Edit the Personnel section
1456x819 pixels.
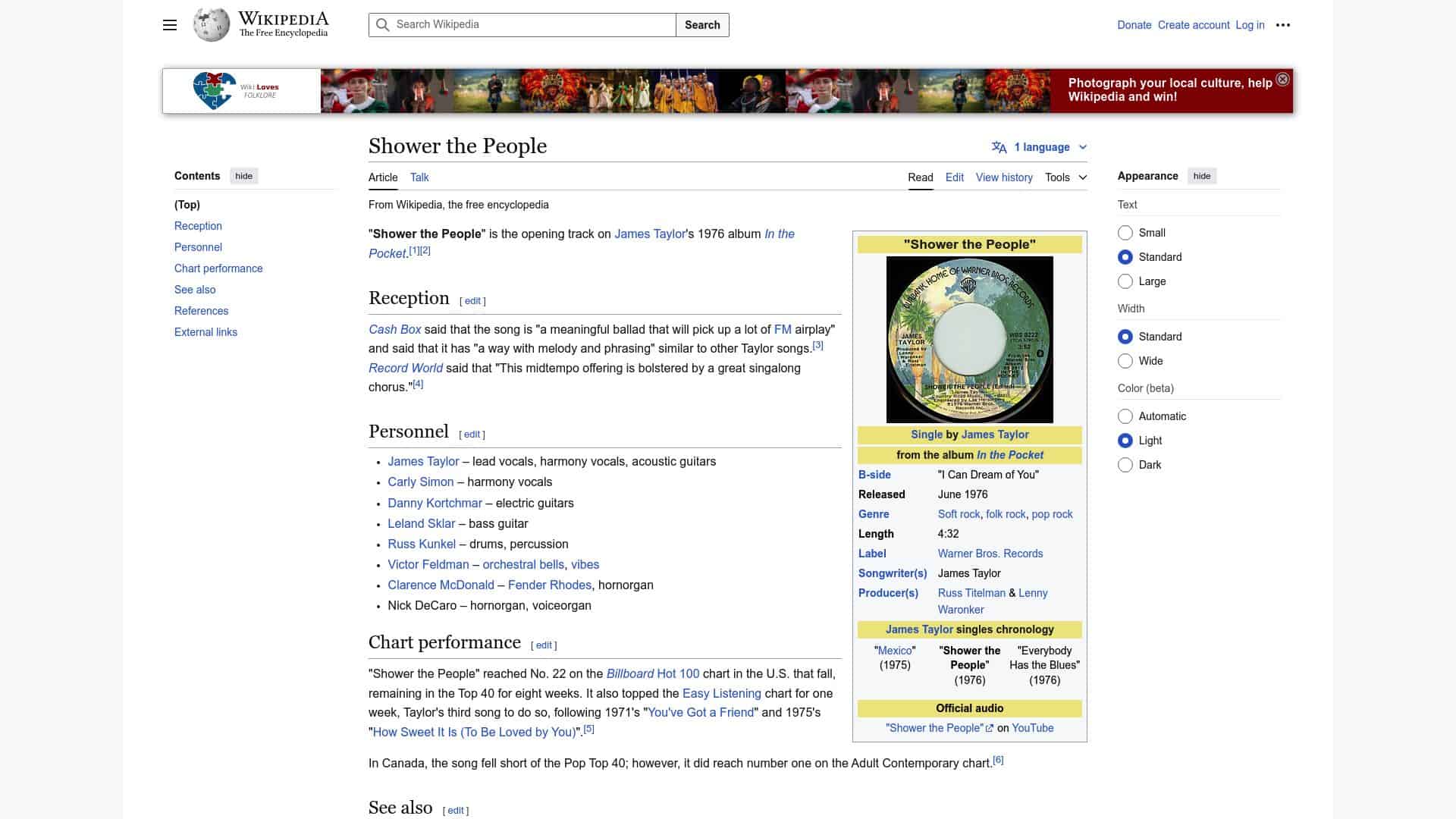(472, 435)
